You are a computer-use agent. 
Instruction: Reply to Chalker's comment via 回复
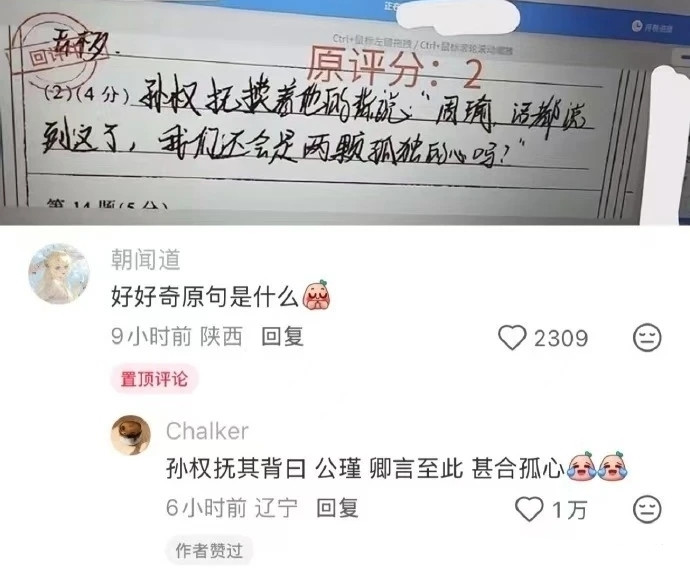coord(338,508)
